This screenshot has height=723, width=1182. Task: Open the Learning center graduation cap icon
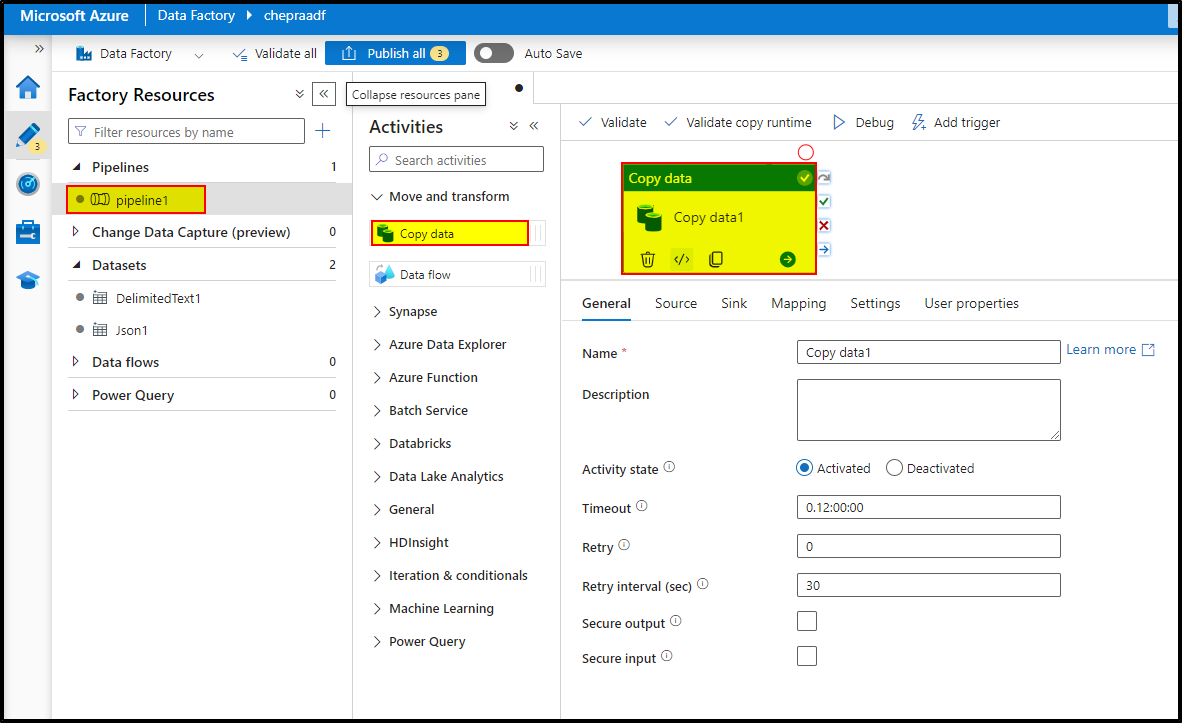click(x=28, y=280)
